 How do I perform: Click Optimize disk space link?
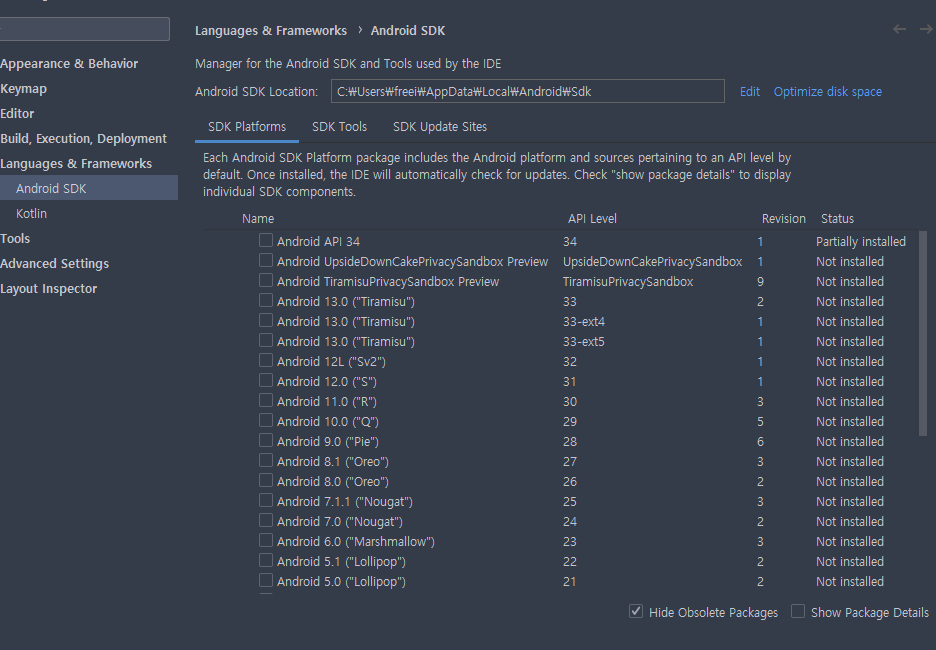827,91
